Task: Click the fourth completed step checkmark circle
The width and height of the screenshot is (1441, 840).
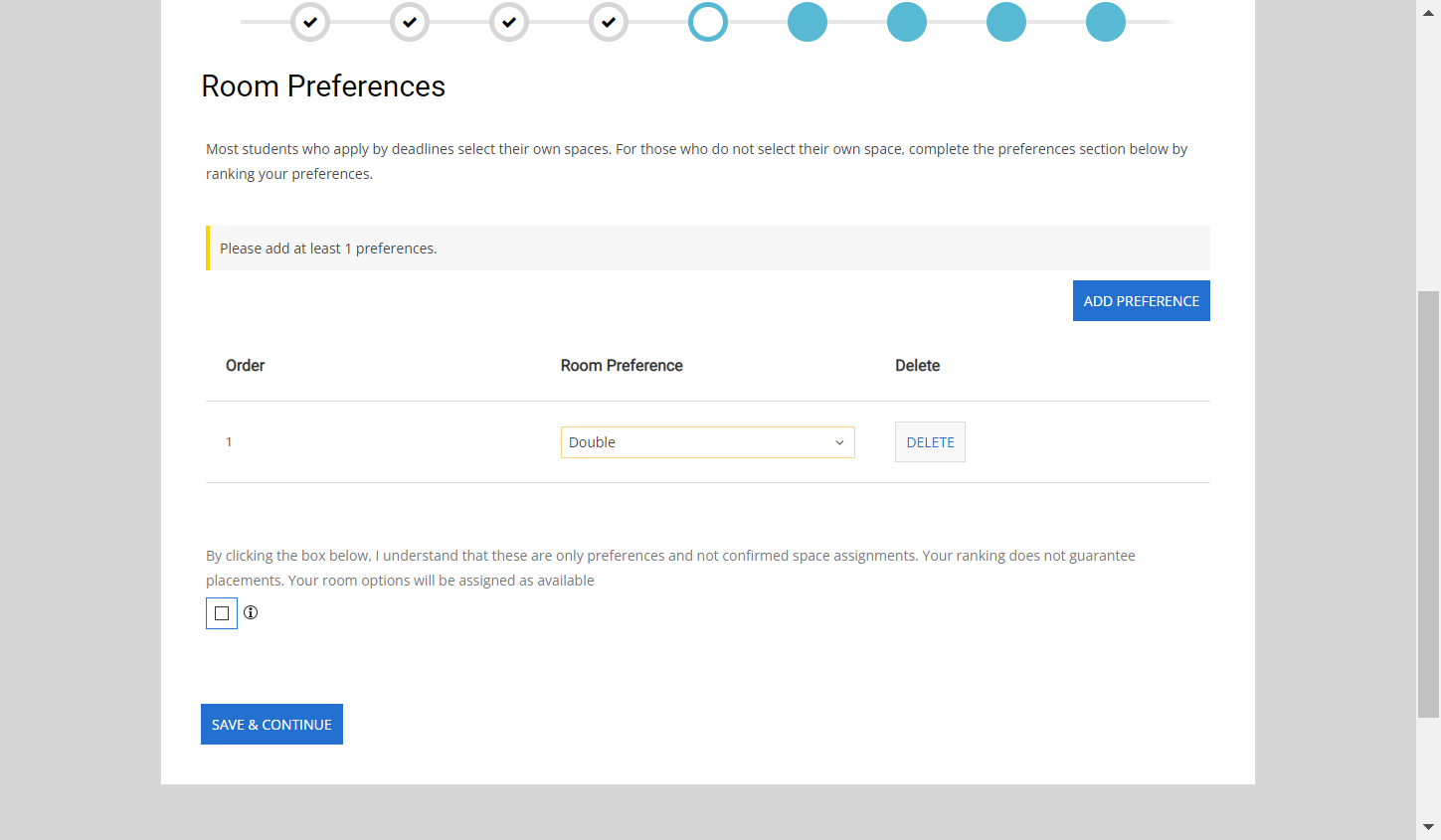Action: pos(609,21)
